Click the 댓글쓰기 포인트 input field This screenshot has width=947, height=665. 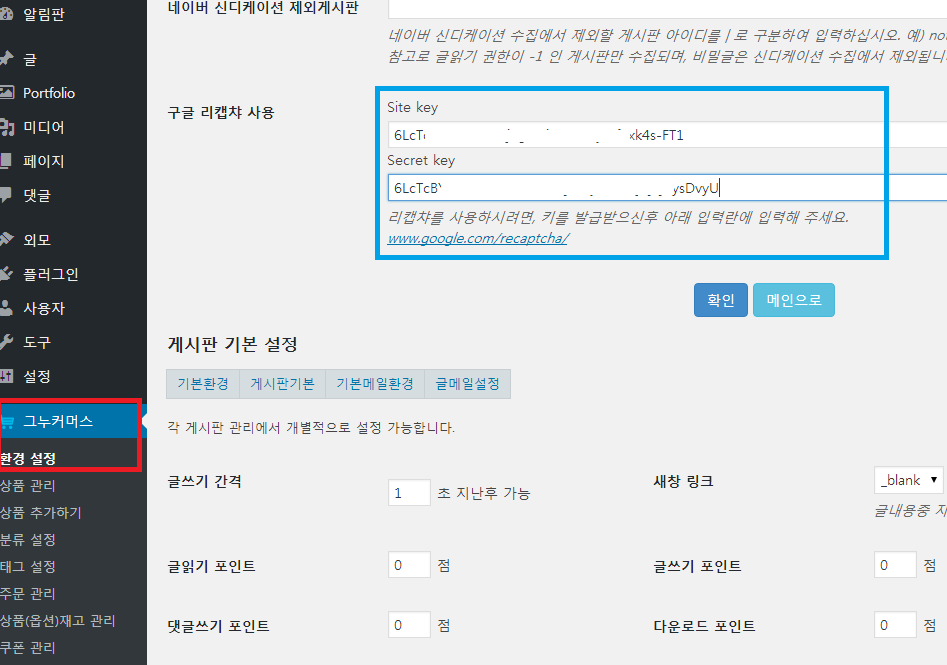[x=409, y=625]
